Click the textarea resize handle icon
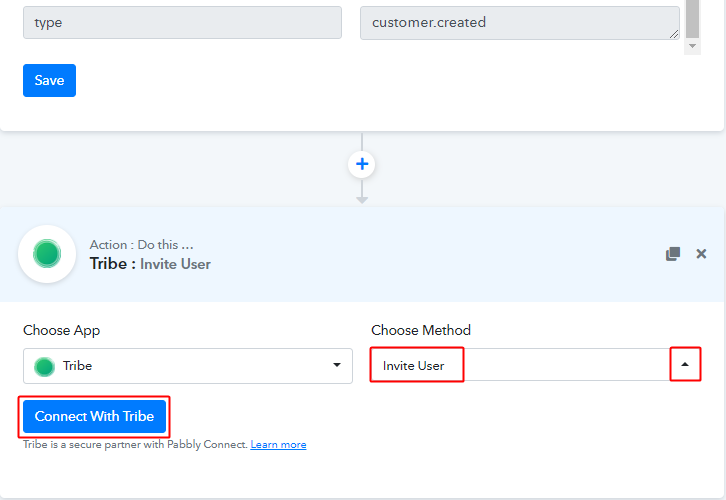The width and height of the screenshot is (726, 500). coord(674,34)
